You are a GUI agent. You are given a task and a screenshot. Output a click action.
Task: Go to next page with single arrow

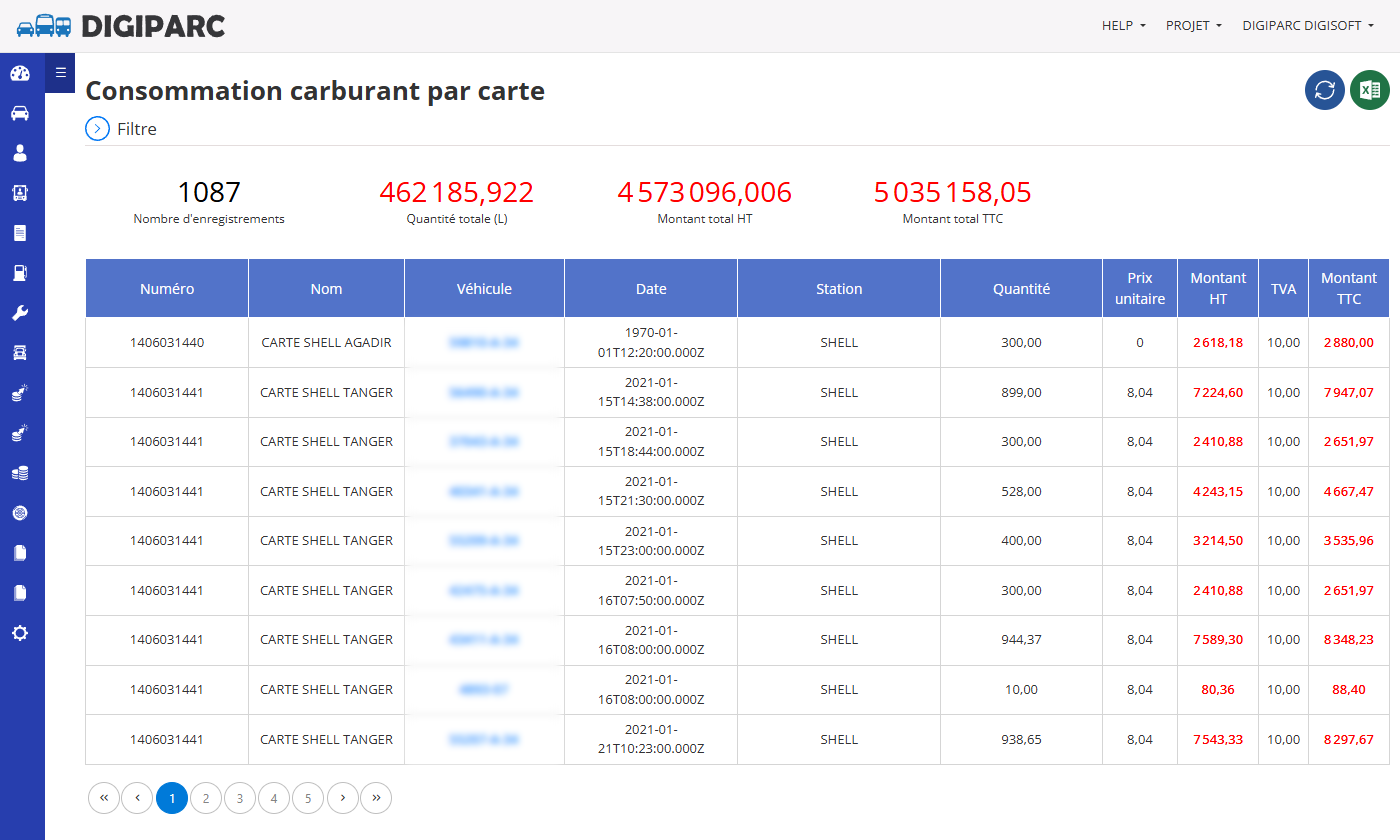(342, 798)
